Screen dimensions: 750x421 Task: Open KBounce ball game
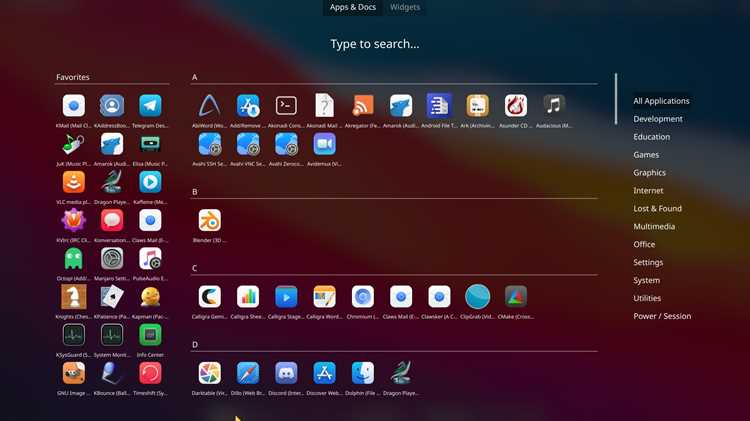coord(112,374)
